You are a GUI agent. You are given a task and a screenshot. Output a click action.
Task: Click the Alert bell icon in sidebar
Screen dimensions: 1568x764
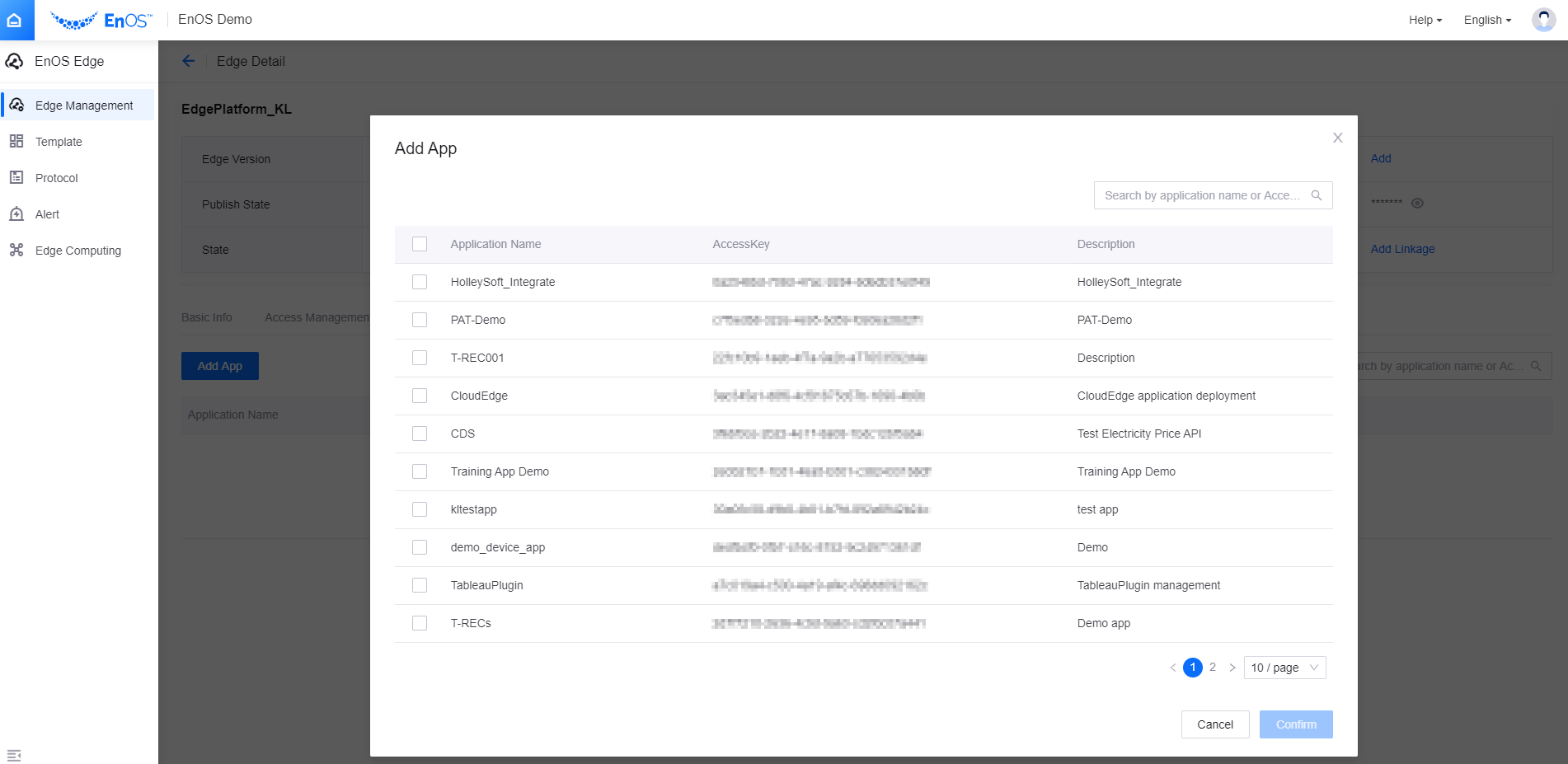pyautogui.click(x=16, y=214)
